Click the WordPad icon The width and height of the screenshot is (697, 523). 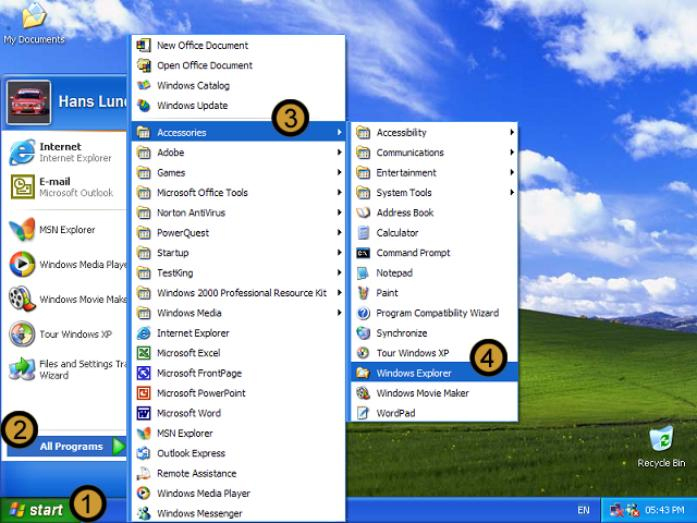pos(363,413)
